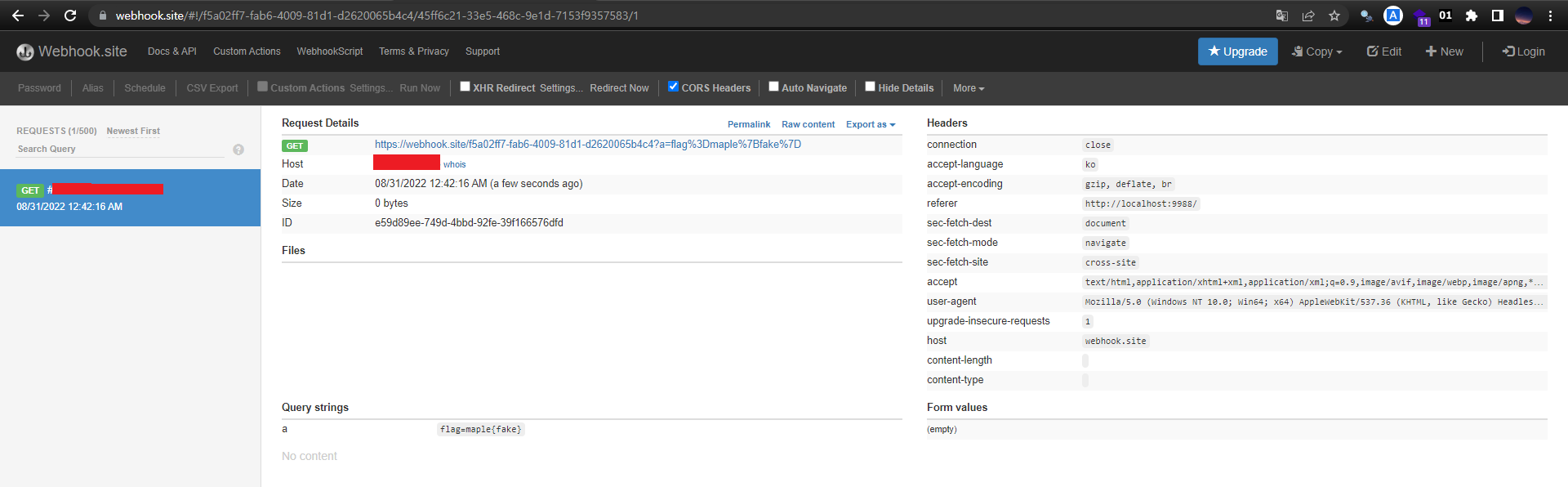Click the accept header value text/html
The height and width of the screenshot is (487, 1568).
(x=1314, y=282)
